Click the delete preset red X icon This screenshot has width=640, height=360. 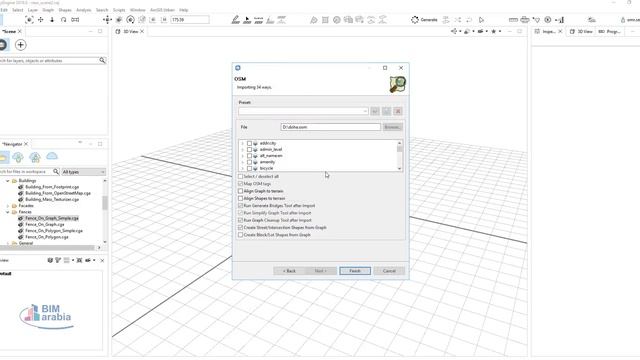tap(398, 111)
